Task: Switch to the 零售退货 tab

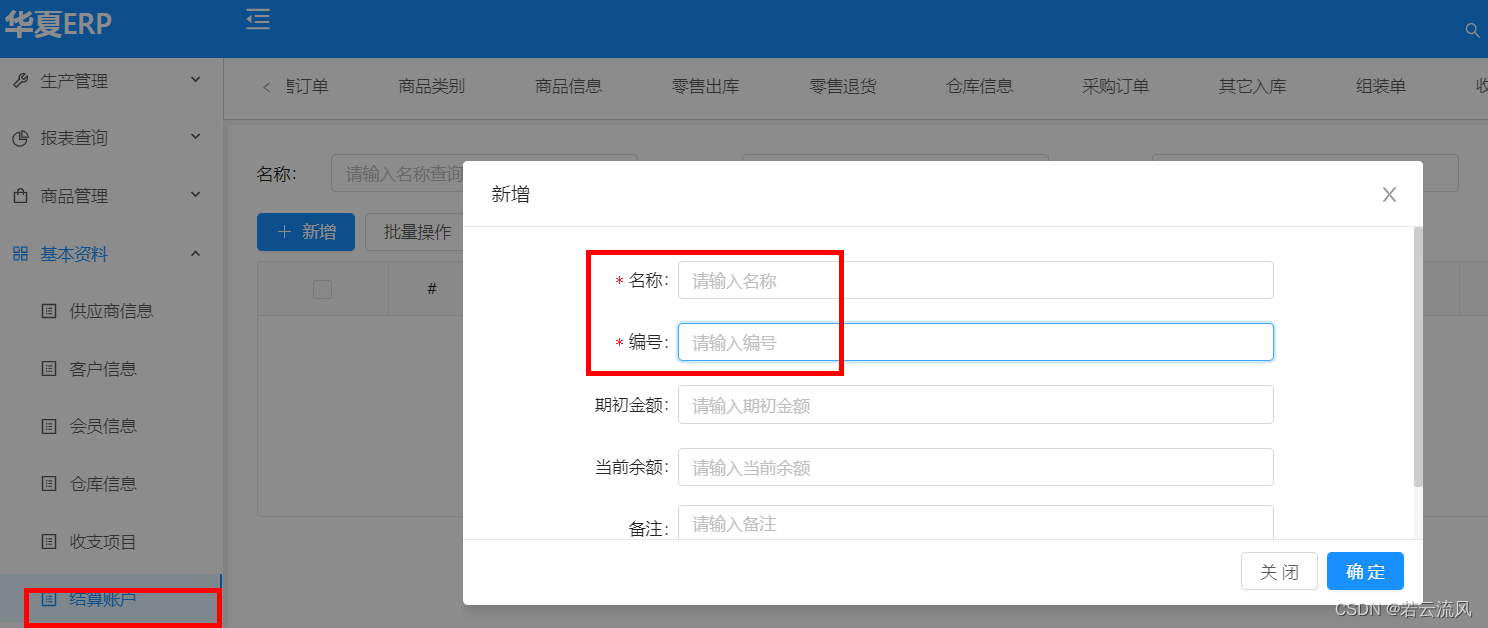Action: click(843, 86)
